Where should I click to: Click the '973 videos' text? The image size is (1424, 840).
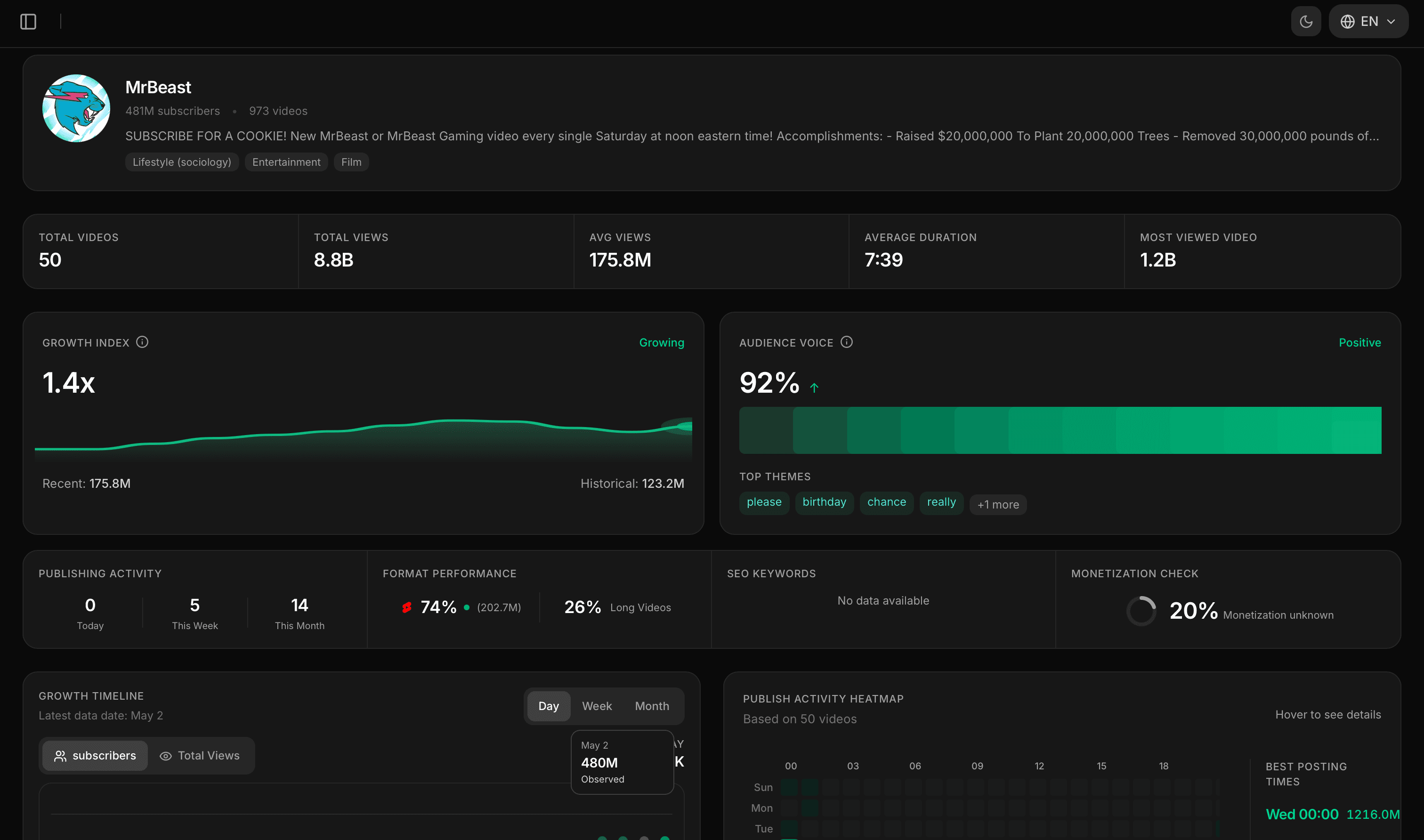278,111
